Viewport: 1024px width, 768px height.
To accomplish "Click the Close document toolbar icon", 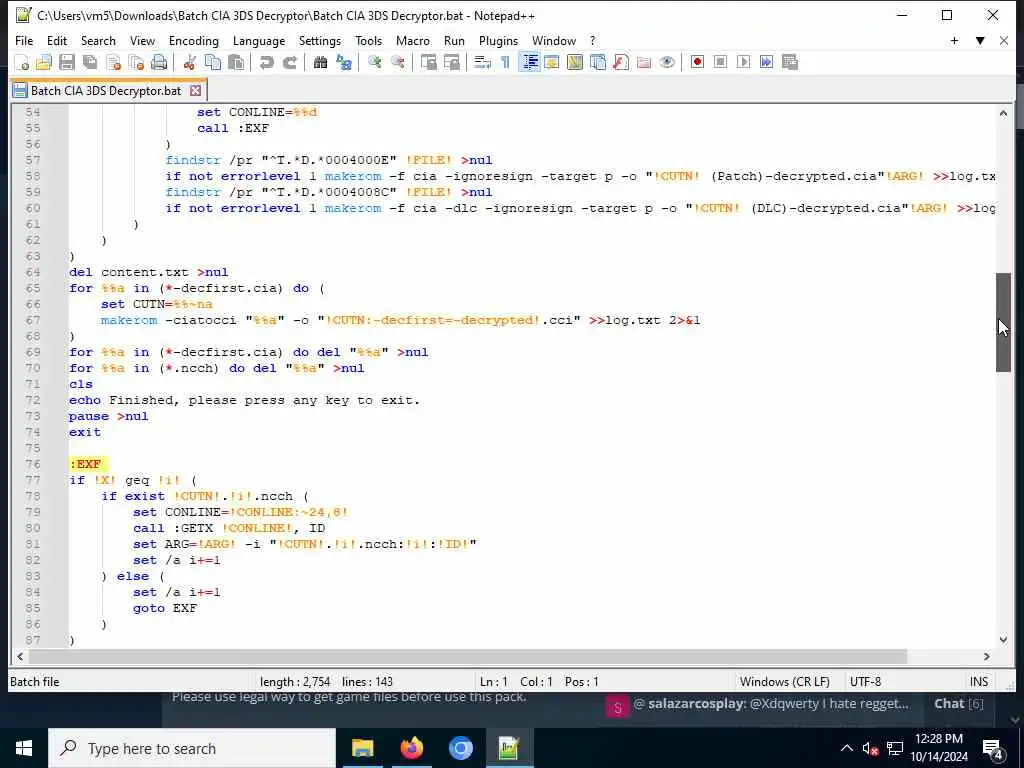I will click(x=113, y=62).
